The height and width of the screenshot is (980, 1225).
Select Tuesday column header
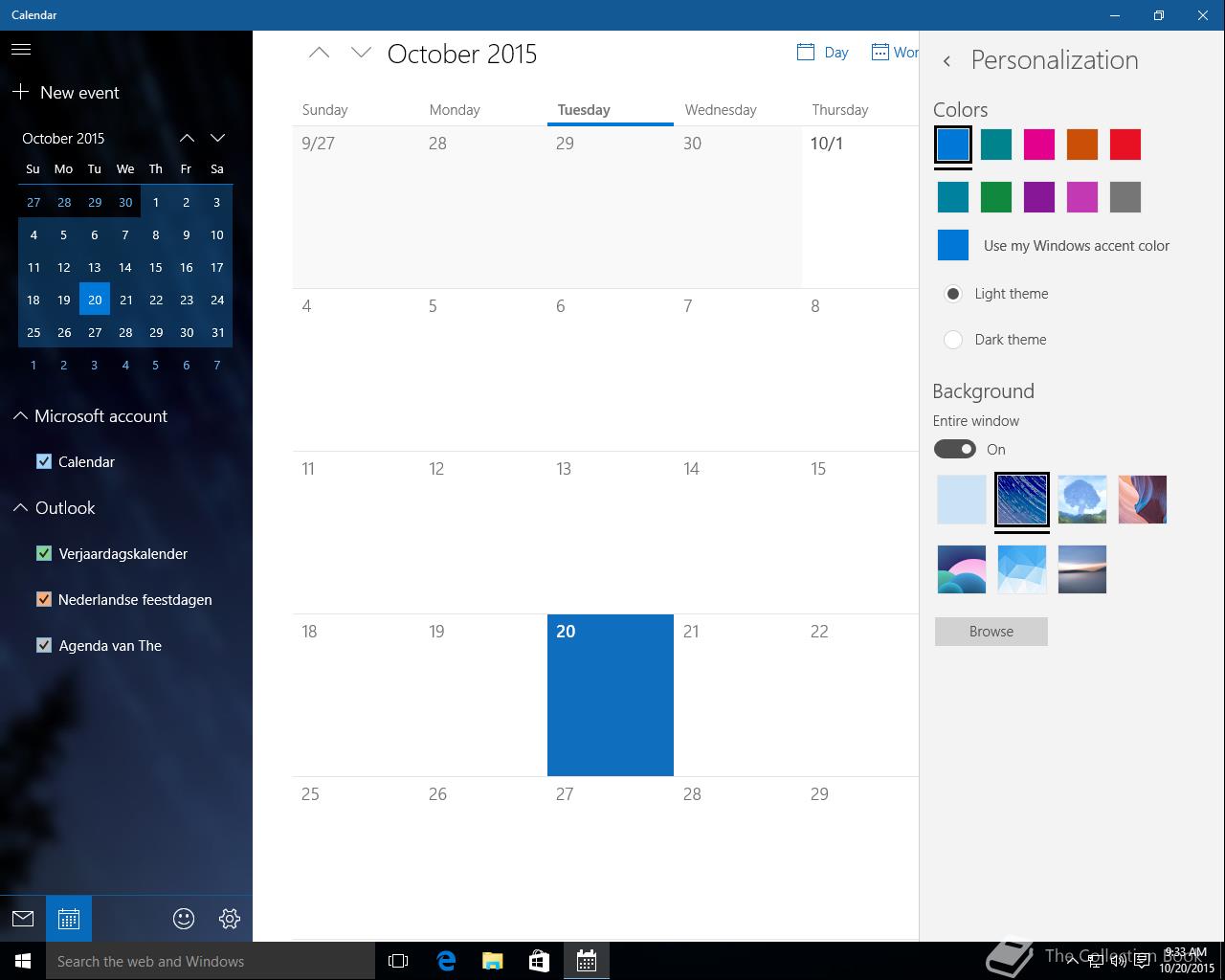(x=611, y=110)
